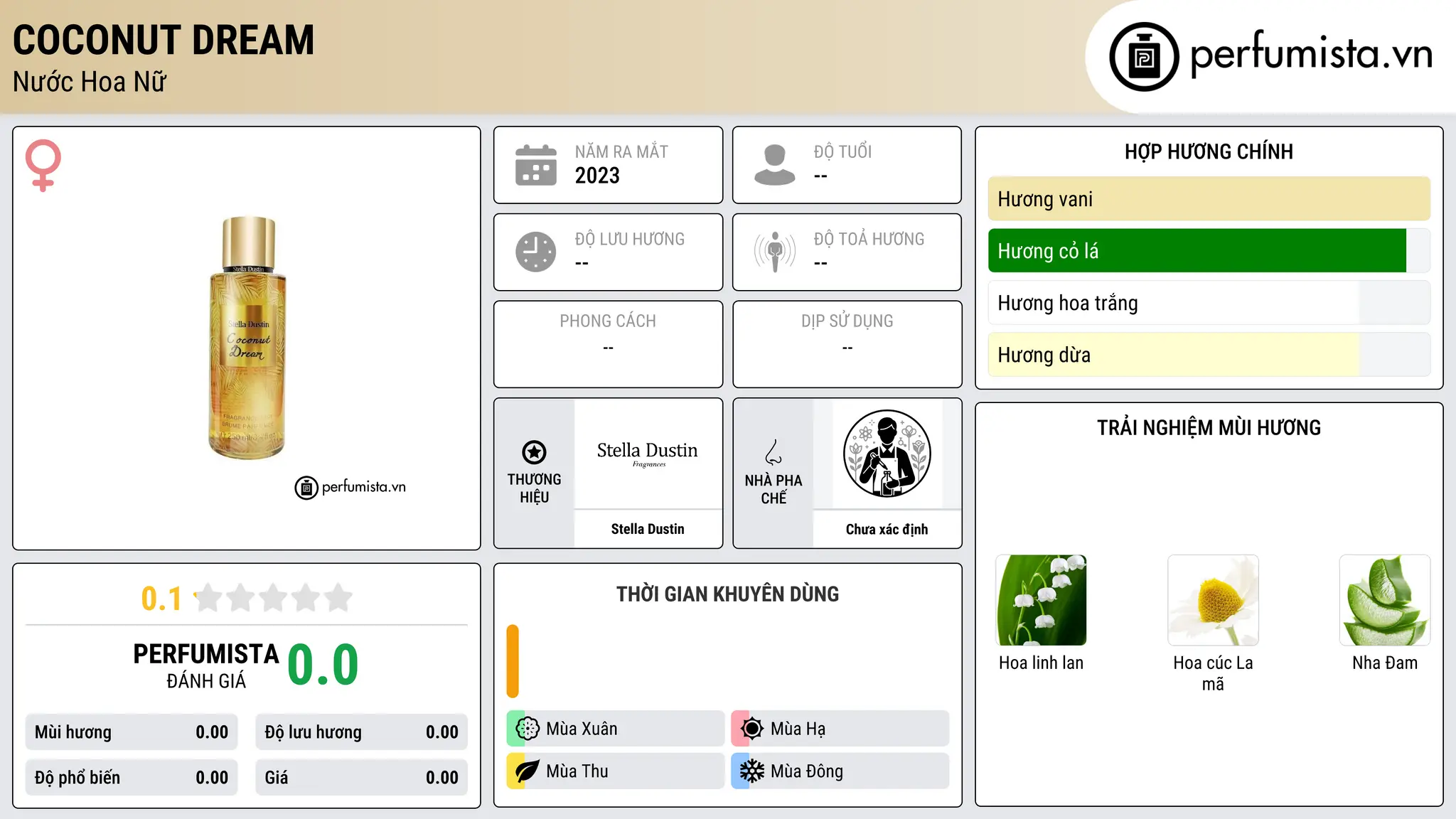The height and width of the screenshot is (819, 1456).
Task: Click the Dịp Sử Dụng info card
Action: pos(847,344)
